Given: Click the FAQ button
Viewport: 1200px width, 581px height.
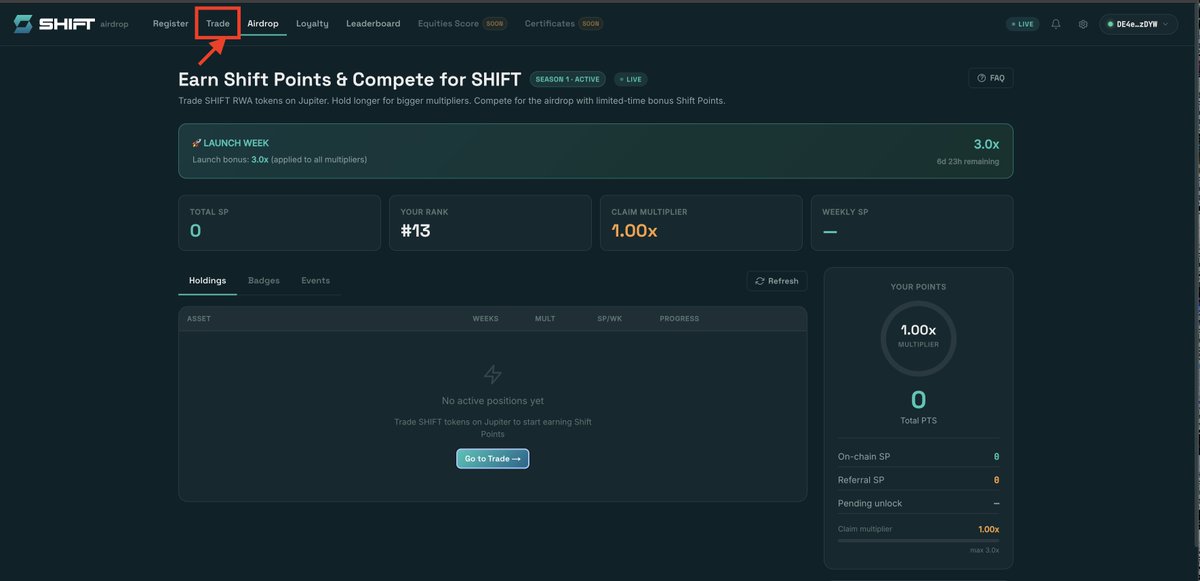Looking at the screenshot, I should [x=991, y=78].
